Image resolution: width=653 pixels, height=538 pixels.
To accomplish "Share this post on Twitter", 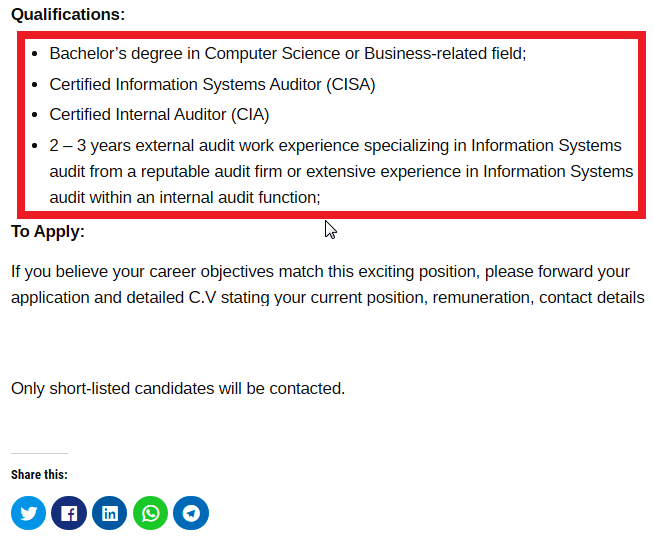I will click(x=28, y=513).
